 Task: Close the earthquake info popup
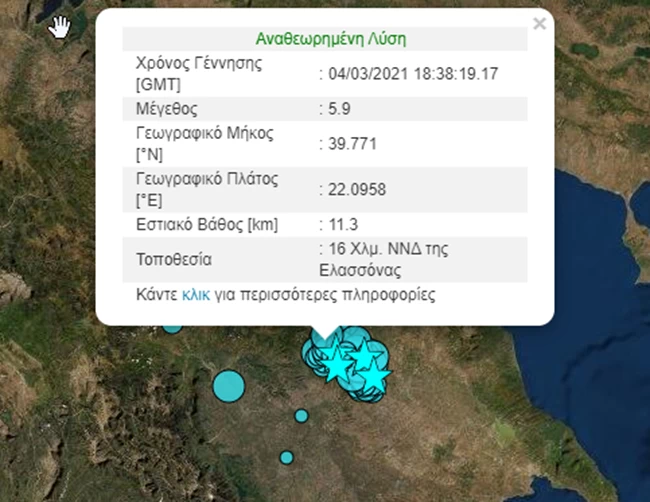[x=539, y=24]
